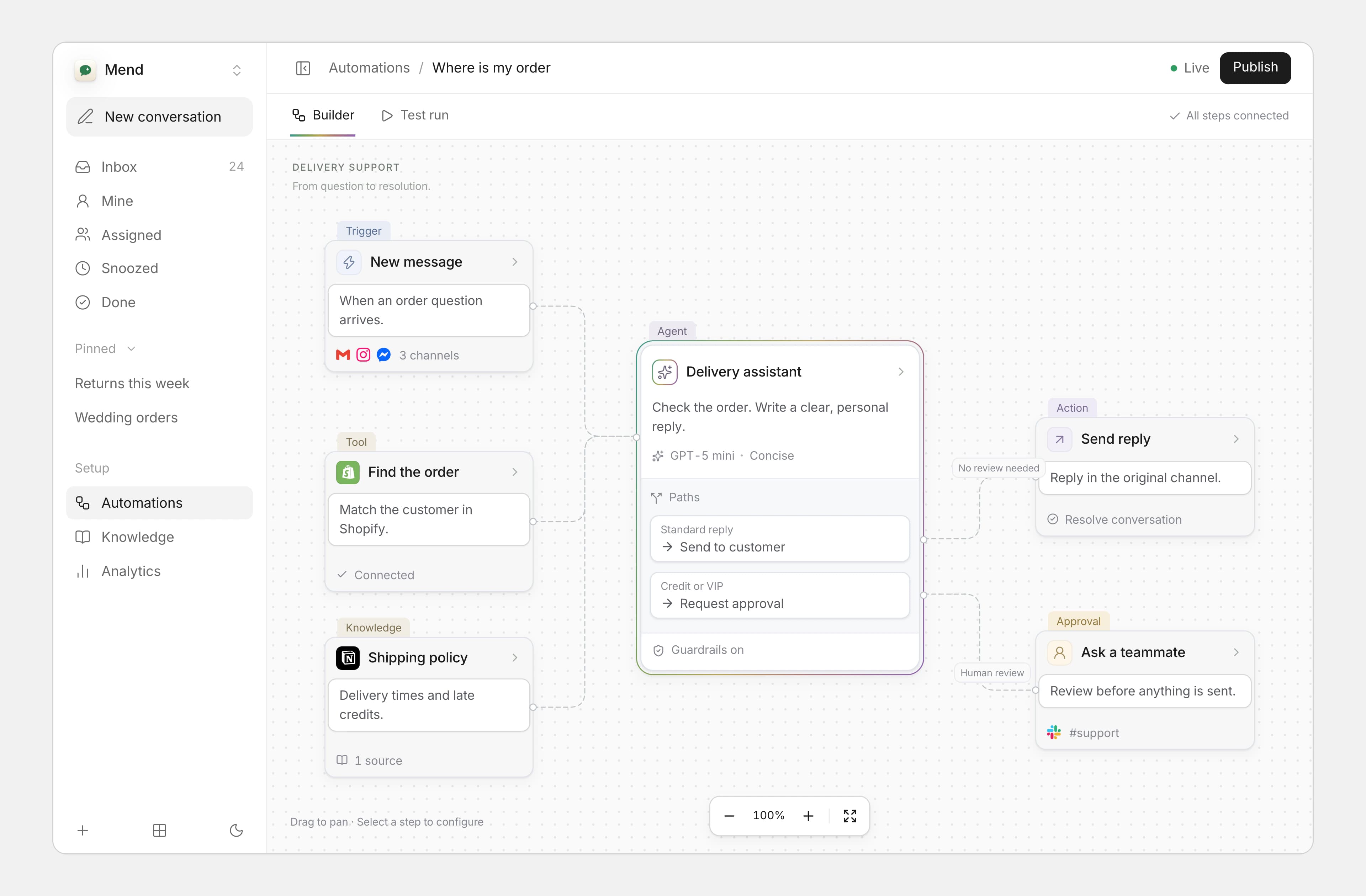Collapse sidebar with panel toggle icon
Screen dimensions: 1366x896
point(302,68)
